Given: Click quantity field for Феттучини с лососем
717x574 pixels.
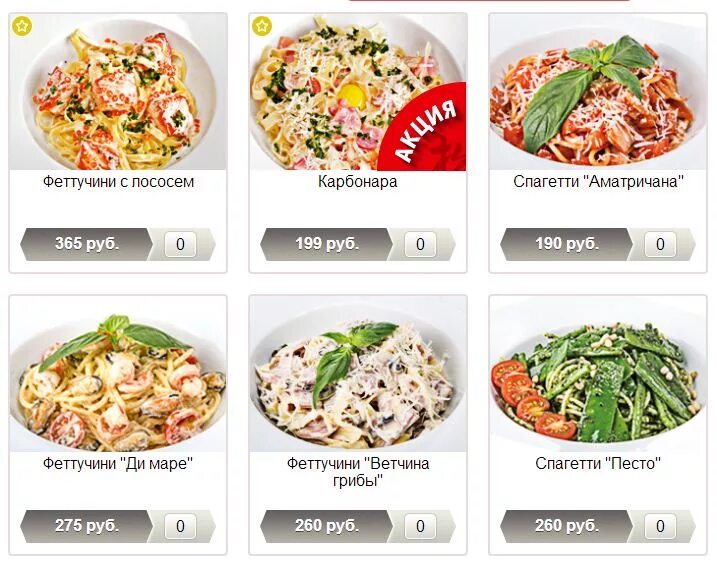Looking at the screenshot, I should [x=180, y=244].
